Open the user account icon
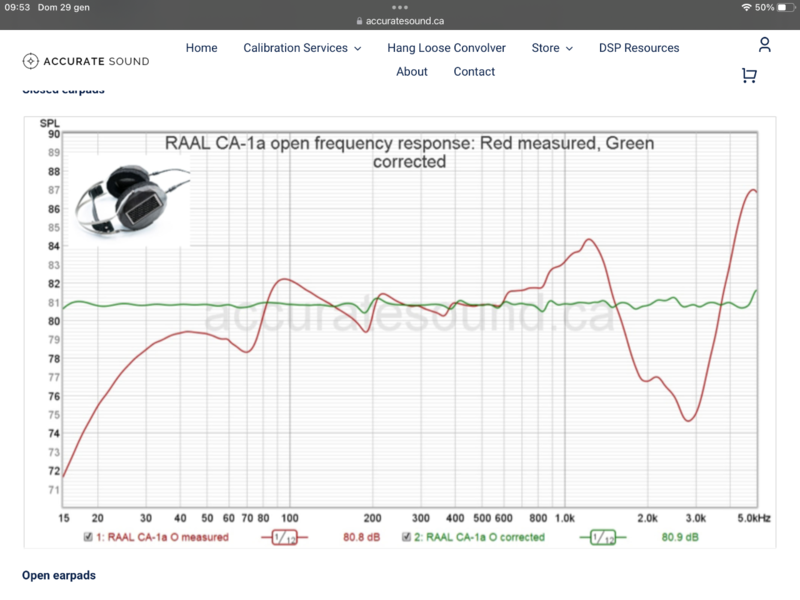Image resolution: width=800 pixels, height=600 pixels. pyautogui.click(x=764, y=45)
